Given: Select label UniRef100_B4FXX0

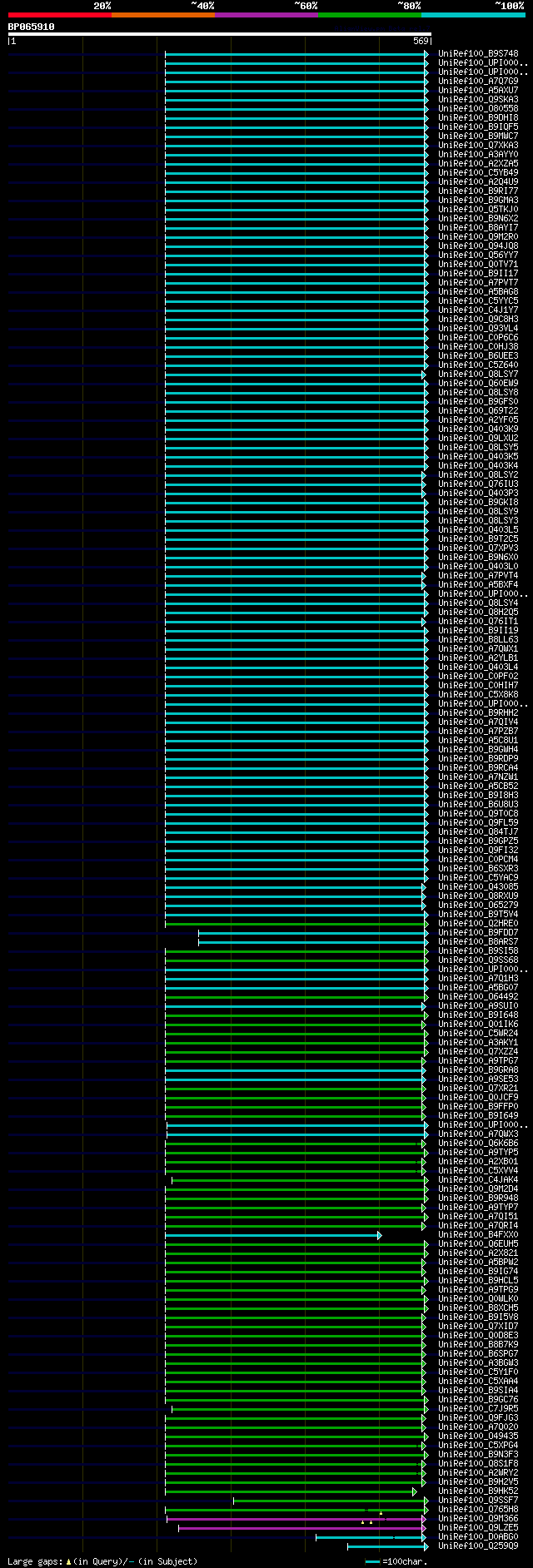Looking at the screenshot, I should click(x=478, y=1235).
